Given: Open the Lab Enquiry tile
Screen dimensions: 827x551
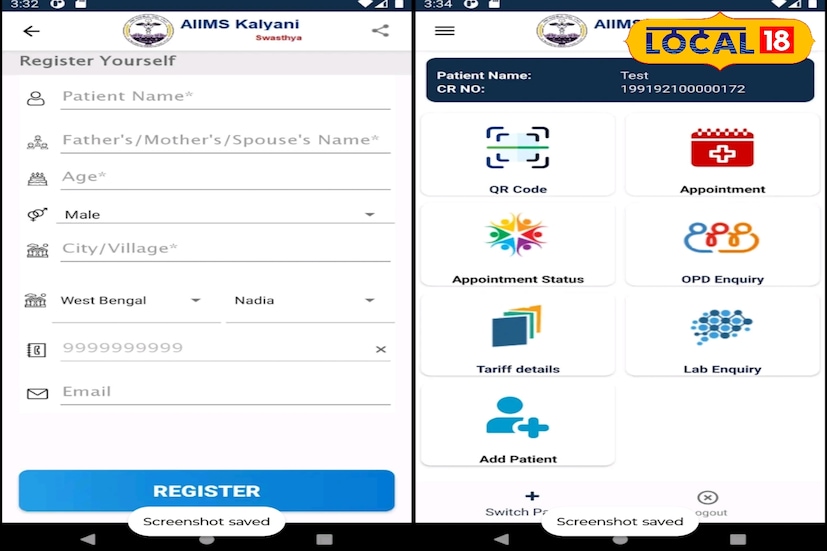Looking at the screenshot, I should coord(722,335).
